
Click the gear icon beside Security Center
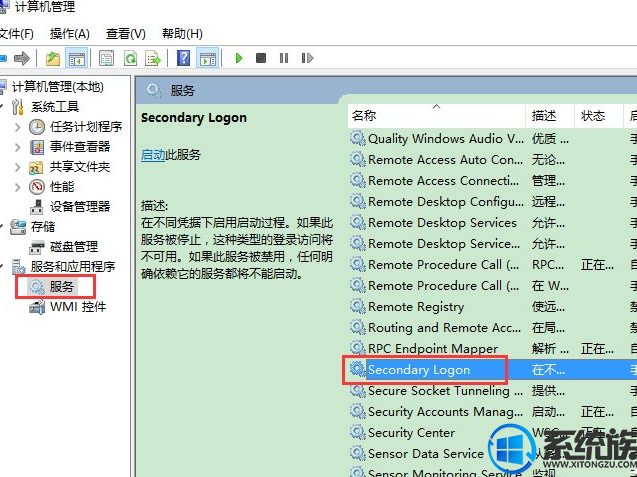click(x=358, y=432)
